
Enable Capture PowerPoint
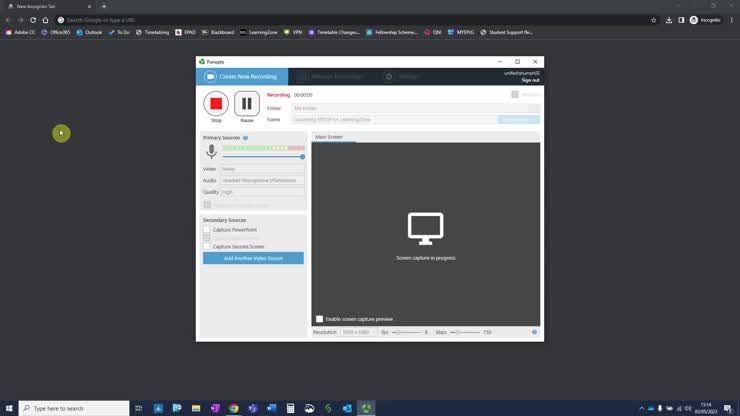[x=207, y=229]
